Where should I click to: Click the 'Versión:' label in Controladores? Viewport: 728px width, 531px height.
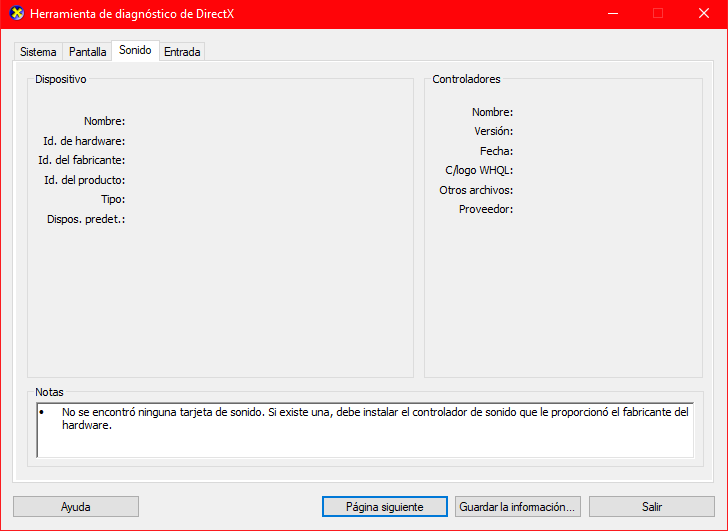pos(494,131)
